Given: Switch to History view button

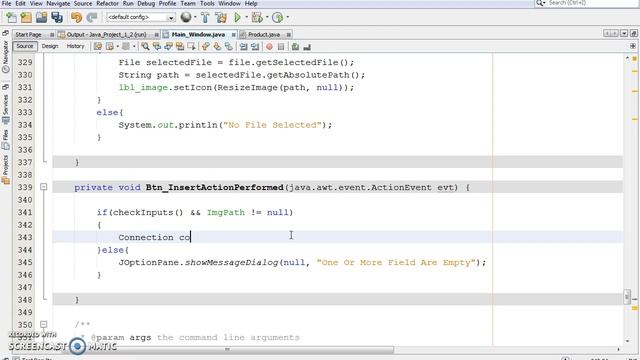Looking at the screenshot, I should coord(75,47).
